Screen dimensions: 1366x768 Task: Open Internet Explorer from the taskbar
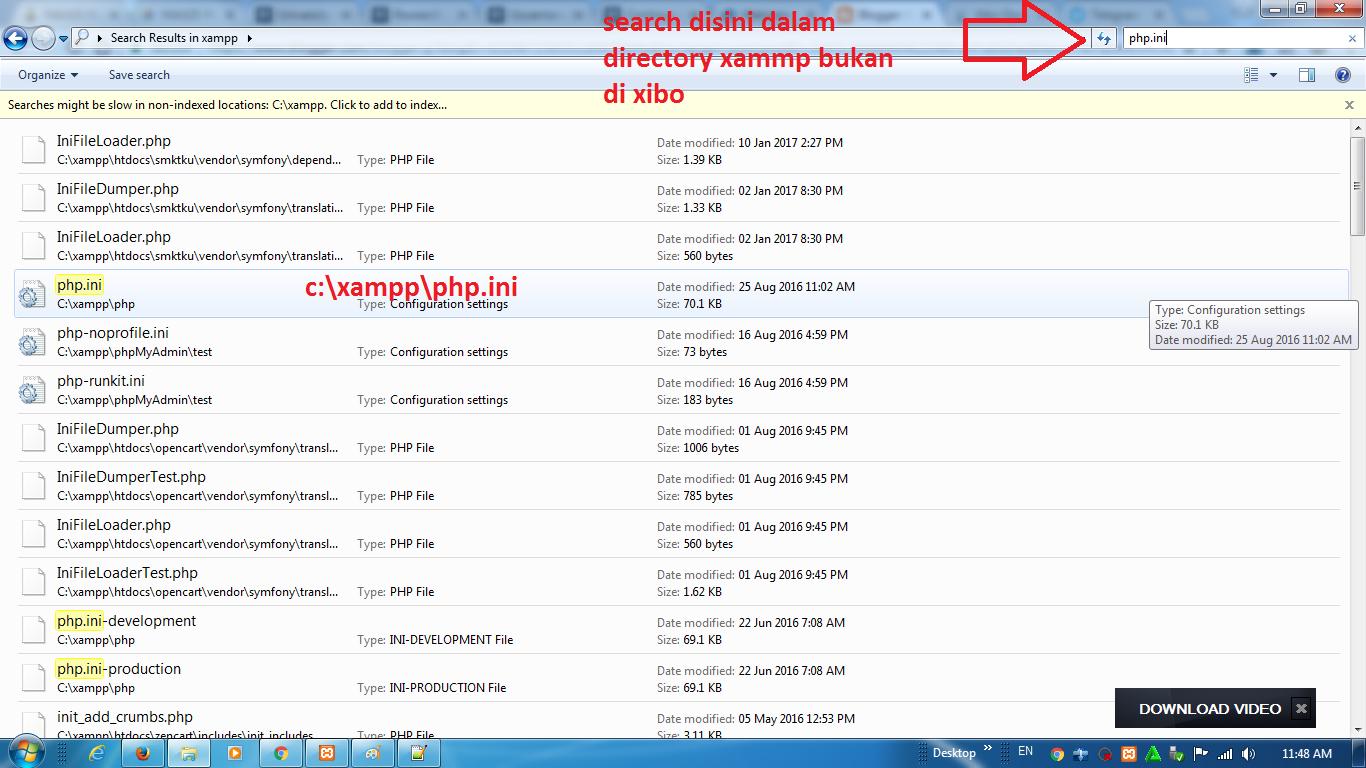[x=97, y=754]
